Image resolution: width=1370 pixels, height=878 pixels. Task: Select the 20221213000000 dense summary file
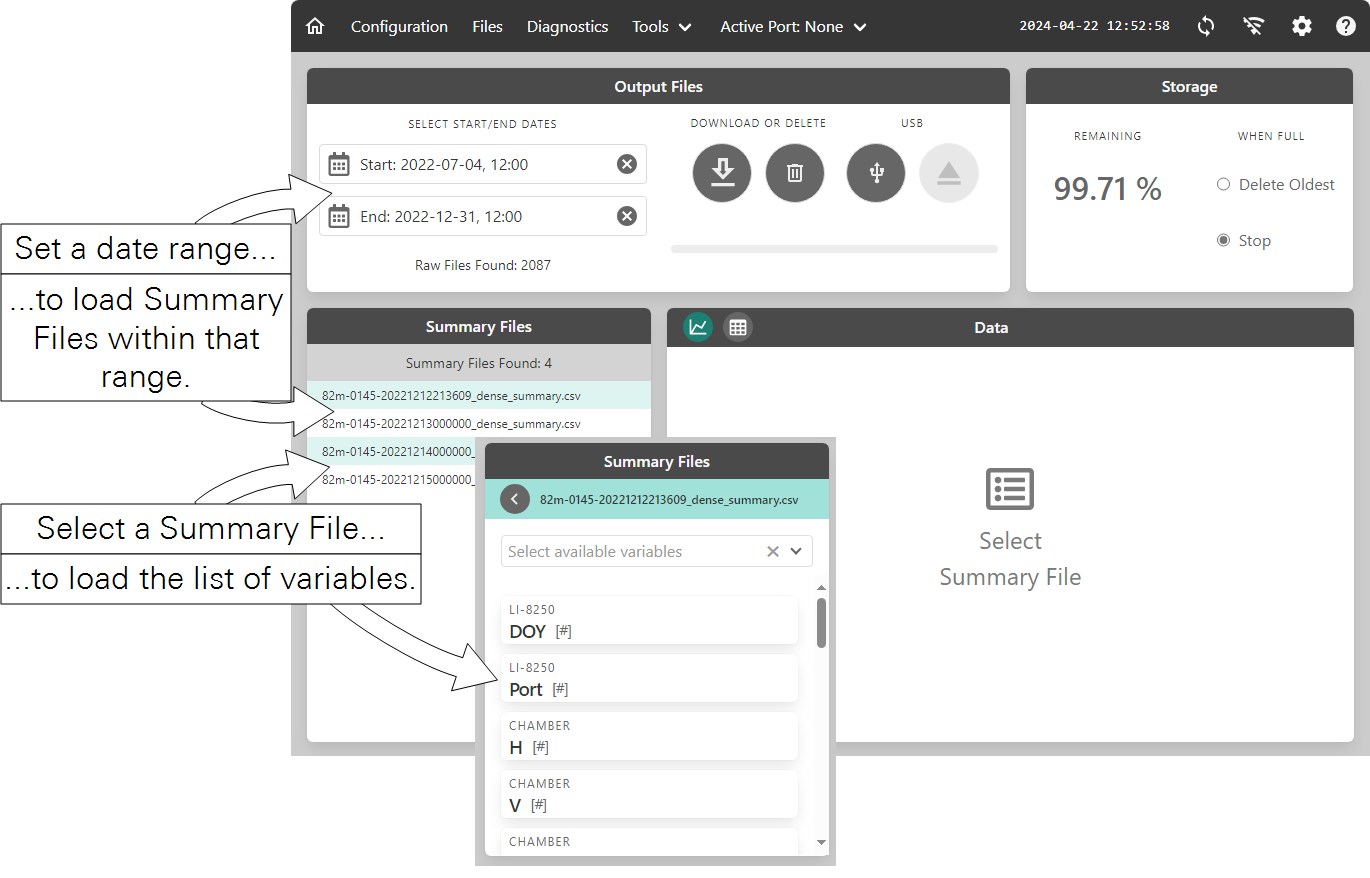(x=451, y=424)
